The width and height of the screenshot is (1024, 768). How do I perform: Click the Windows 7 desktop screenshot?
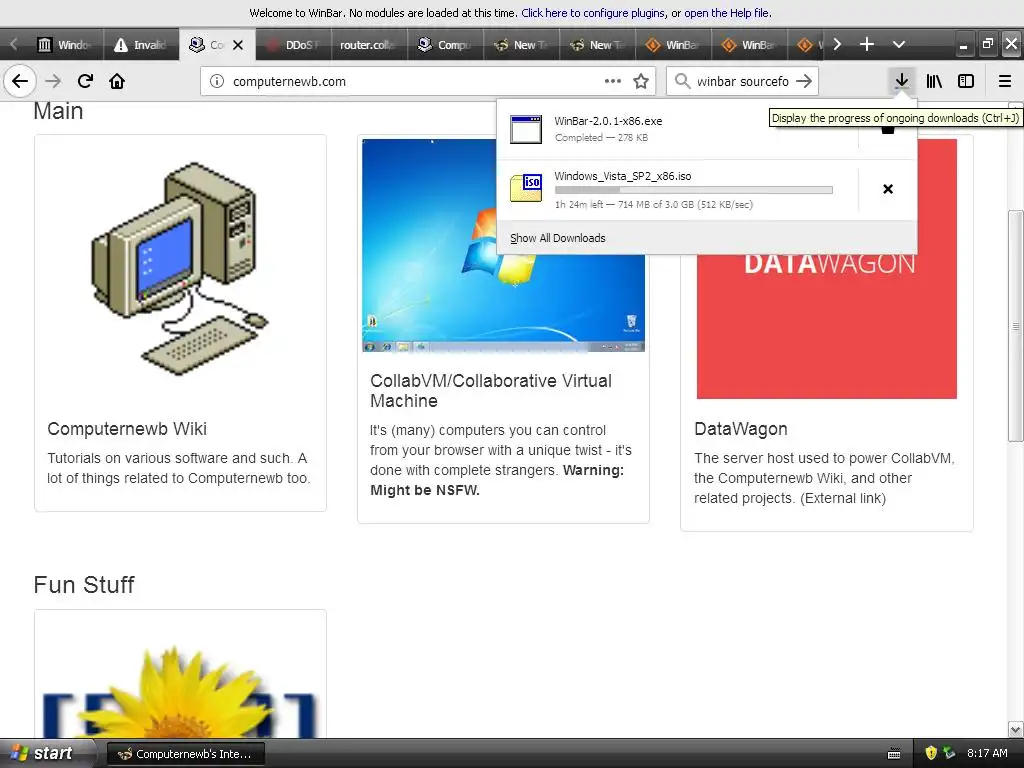pyautogui.click(x=504, y=245)
